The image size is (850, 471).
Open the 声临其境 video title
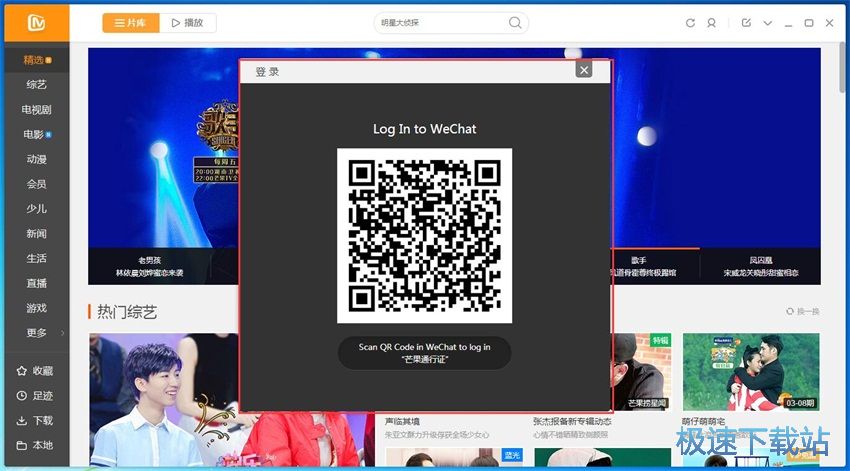click(402, 421)
